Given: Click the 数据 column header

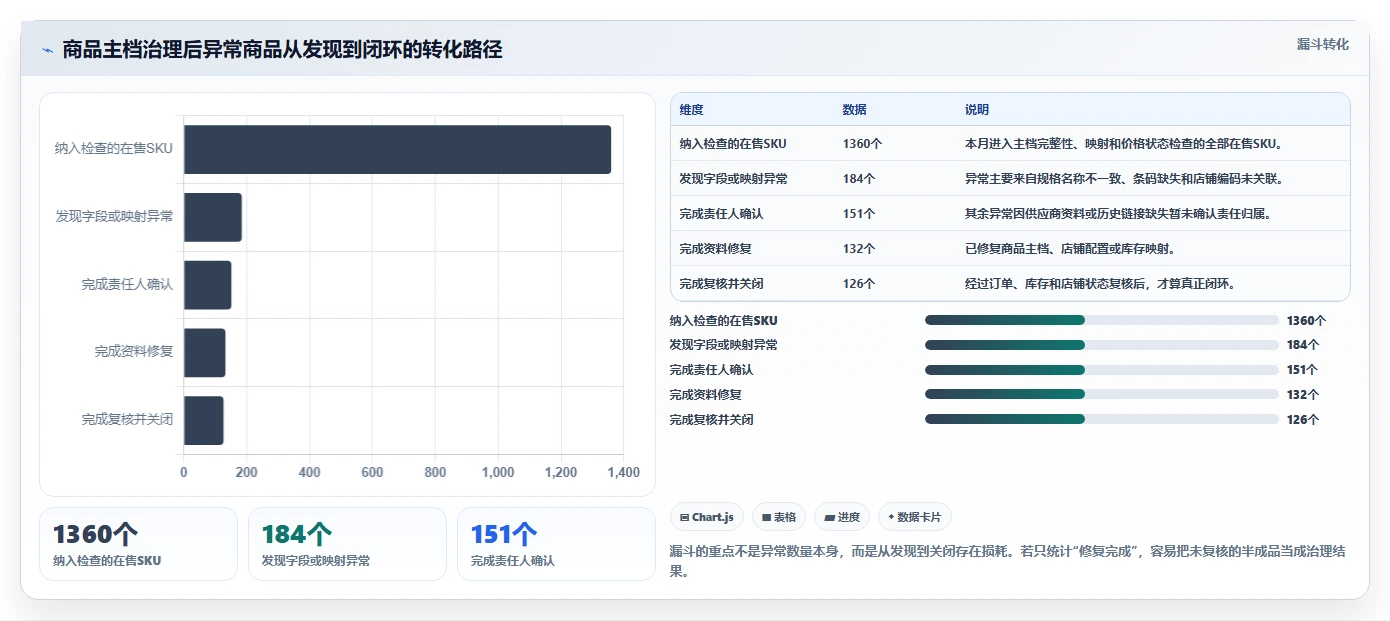Looking at the screenshot, I should tap(855, 110).
